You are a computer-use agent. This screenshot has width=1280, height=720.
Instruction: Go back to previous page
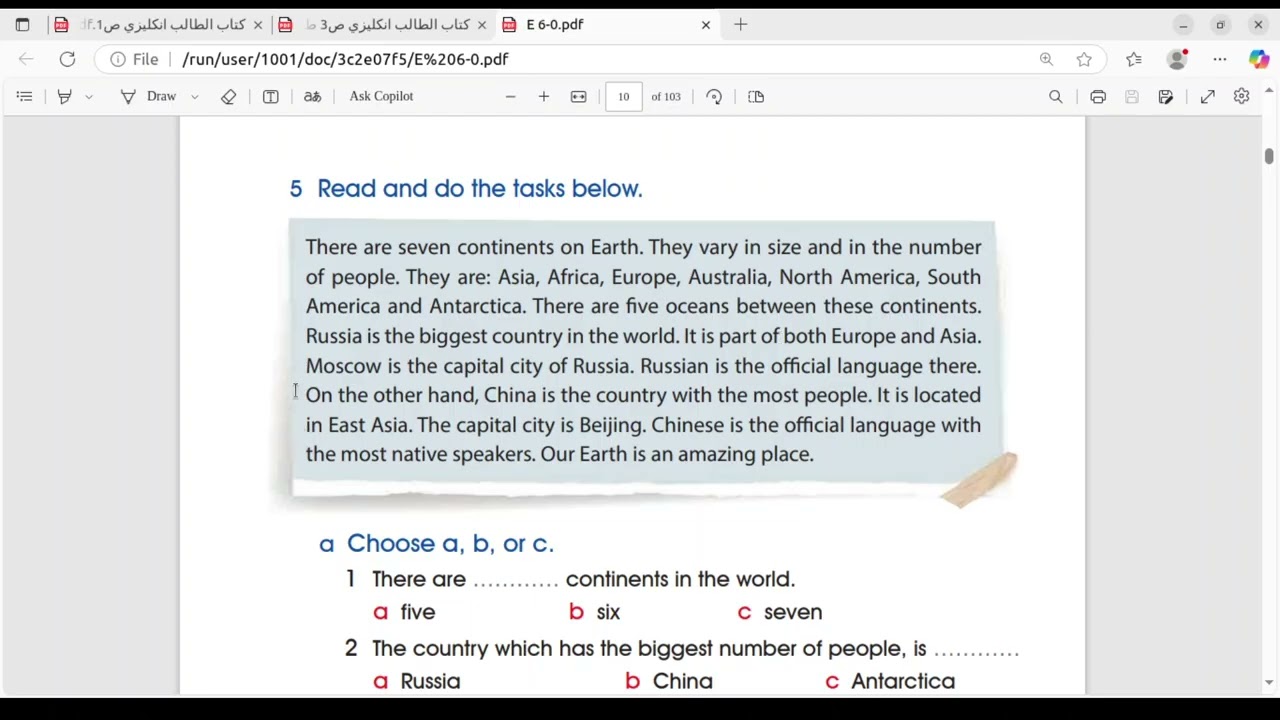[x=26, y=59]
